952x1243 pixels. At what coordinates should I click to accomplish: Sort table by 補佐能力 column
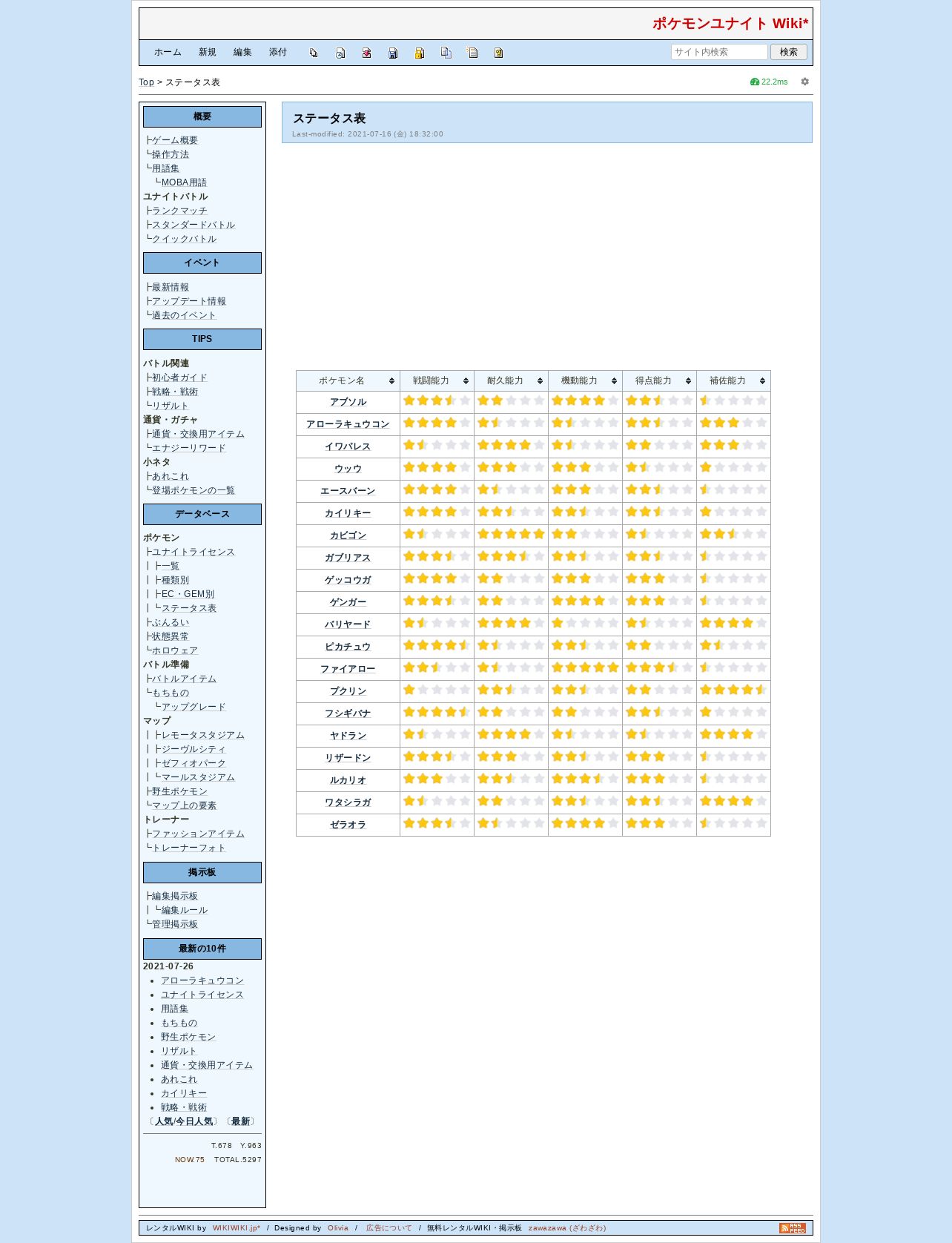point(733,380)
